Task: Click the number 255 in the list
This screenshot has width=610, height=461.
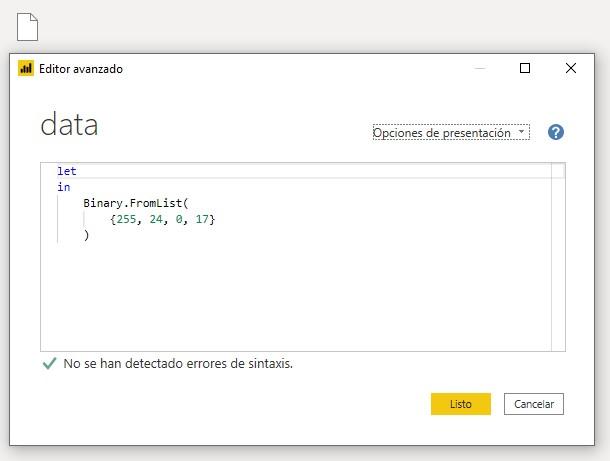Action: 126,219
